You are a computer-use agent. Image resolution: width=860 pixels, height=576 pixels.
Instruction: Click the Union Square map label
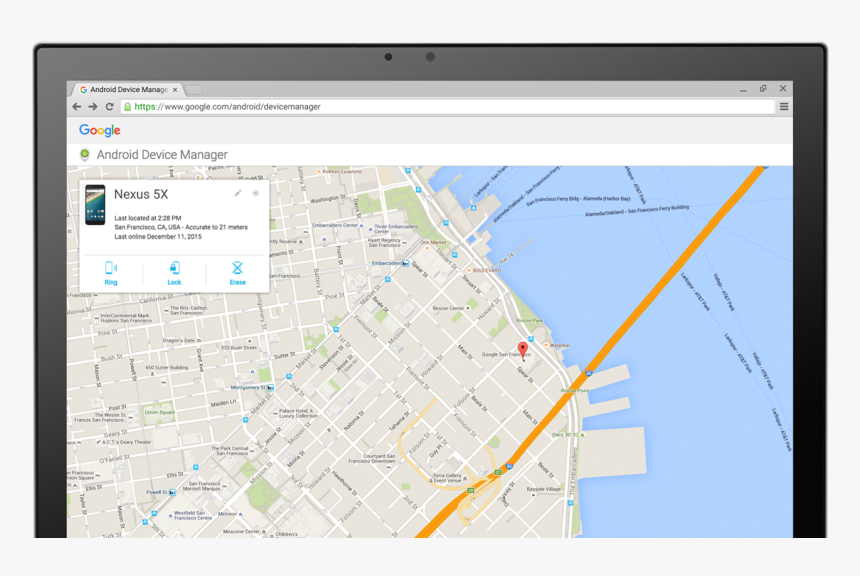tap(160, 412)
